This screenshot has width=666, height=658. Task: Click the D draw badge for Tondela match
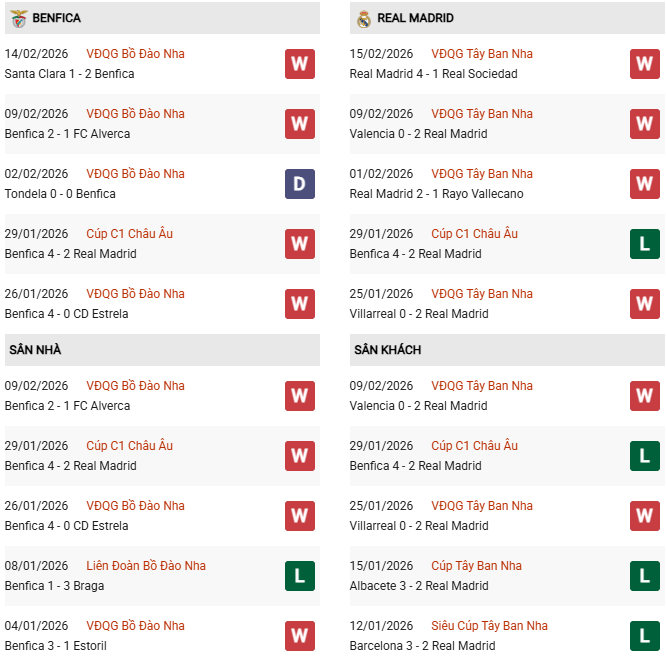pyautogui.click(x=300, y=184)
